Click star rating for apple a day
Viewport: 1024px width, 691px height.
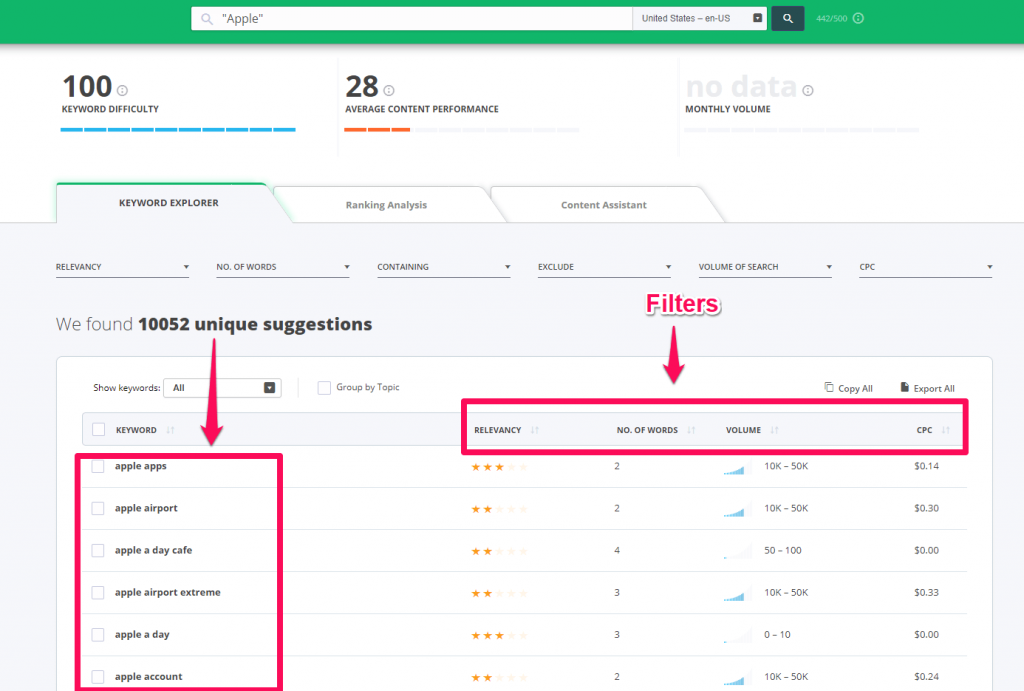pyautogui.click(x=500, y=635)
